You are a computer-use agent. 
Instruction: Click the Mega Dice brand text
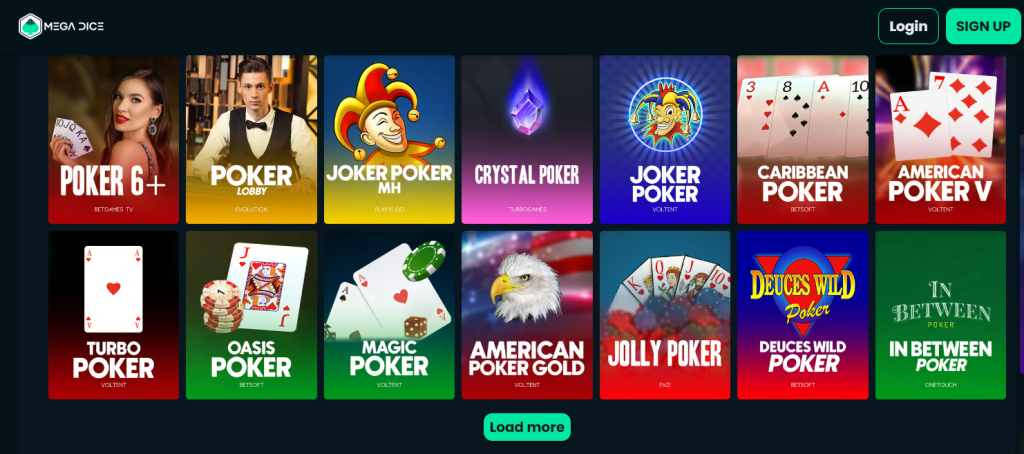tap(74, 26)
